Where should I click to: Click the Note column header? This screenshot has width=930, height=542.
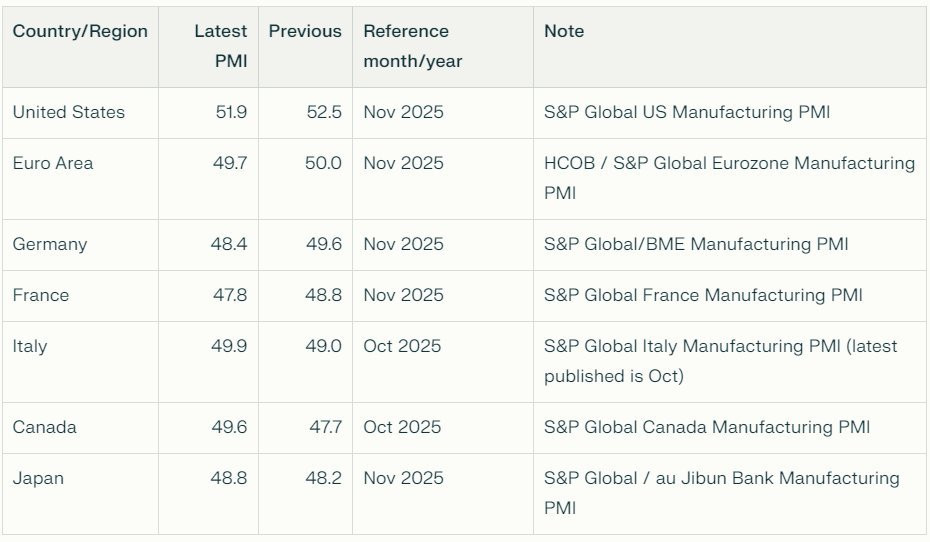click(x=564, y=31)
